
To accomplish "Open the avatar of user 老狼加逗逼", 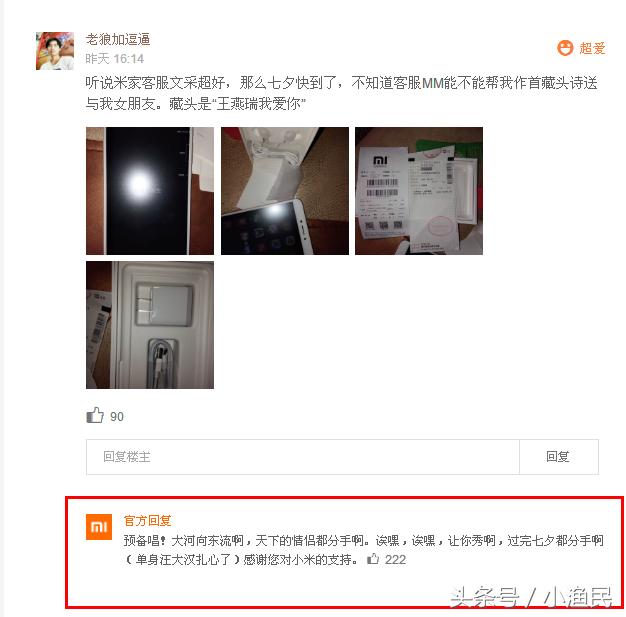I will [x=55, y=51].
